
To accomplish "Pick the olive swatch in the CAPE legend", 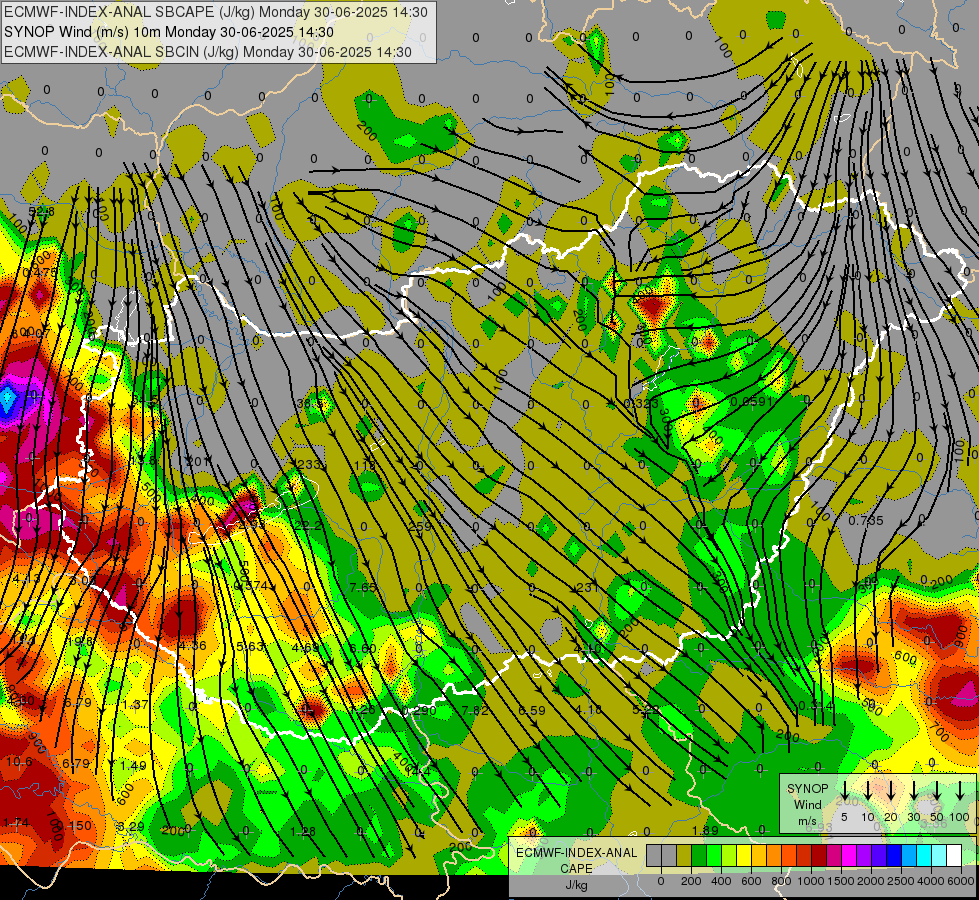I will (684, 856).
